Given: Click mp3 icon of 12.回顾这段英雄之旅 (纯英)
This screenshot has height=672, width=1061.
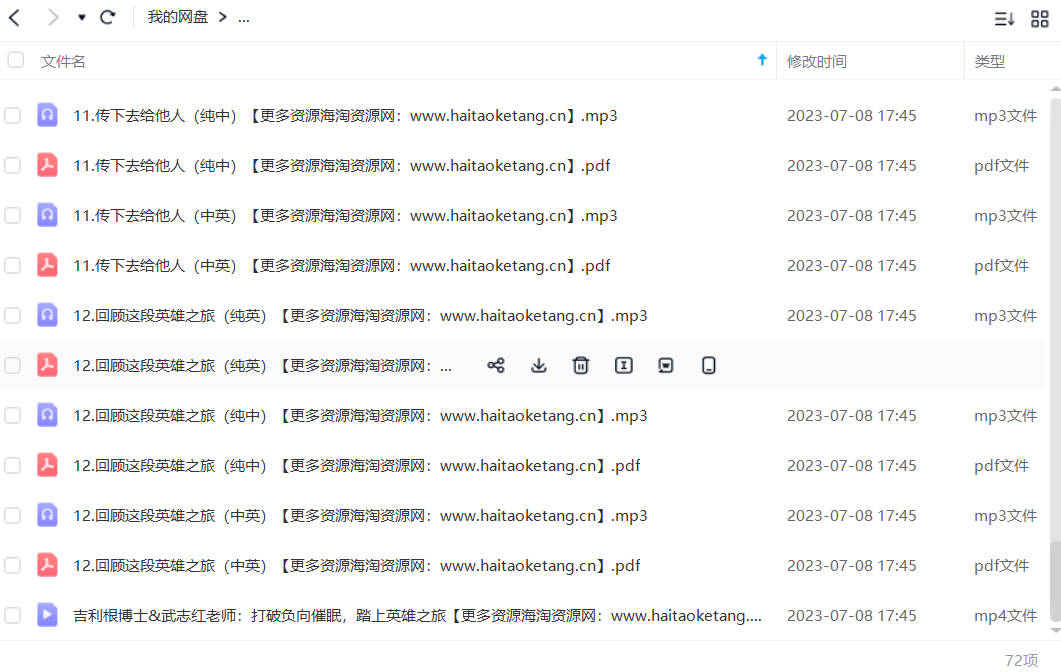Looking at the screenshot, I should coord(47,315).
